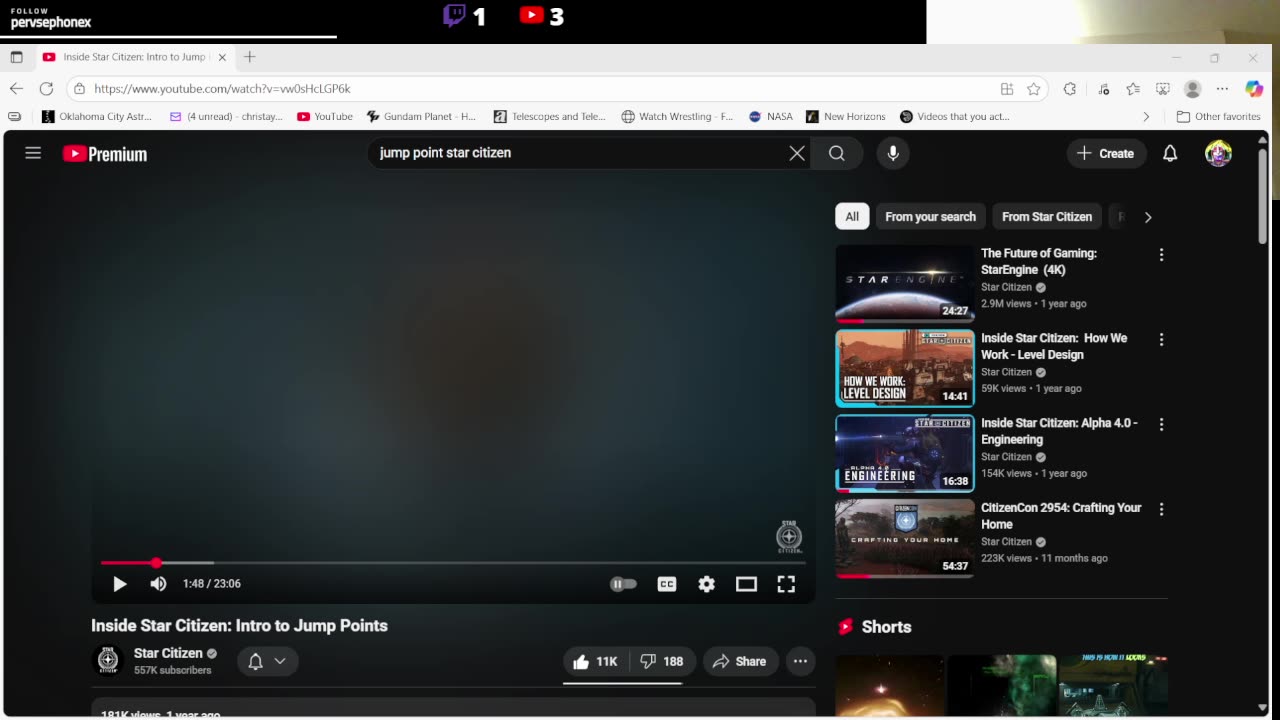The width and height of the screenshot is (1280, 720).
Task: Add this page to favorites star
Action: (1034, 89)
